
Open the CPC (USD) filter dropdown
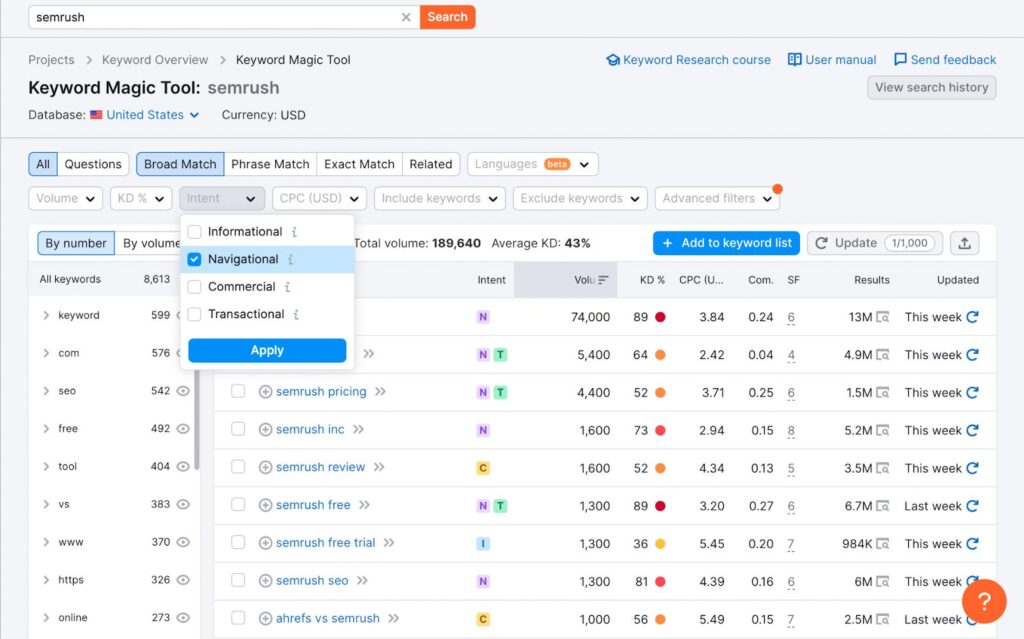point(318,198)
